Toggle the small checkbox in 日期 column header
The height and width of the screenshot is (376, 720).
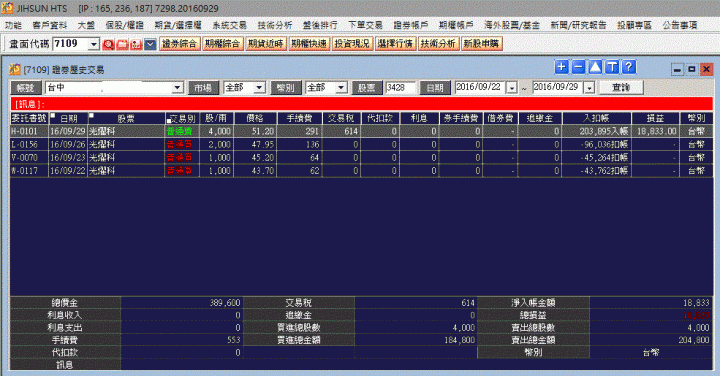click(x=53, y=115)
